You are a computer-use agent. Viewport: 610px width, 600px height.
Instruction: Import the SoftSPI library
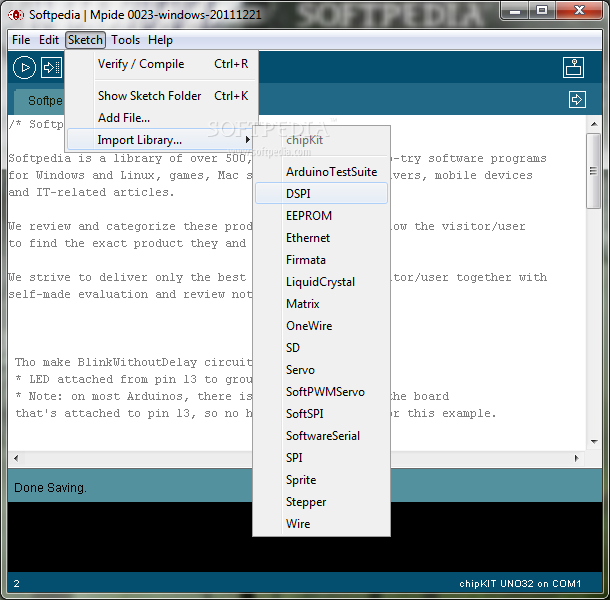coord(321,414)
